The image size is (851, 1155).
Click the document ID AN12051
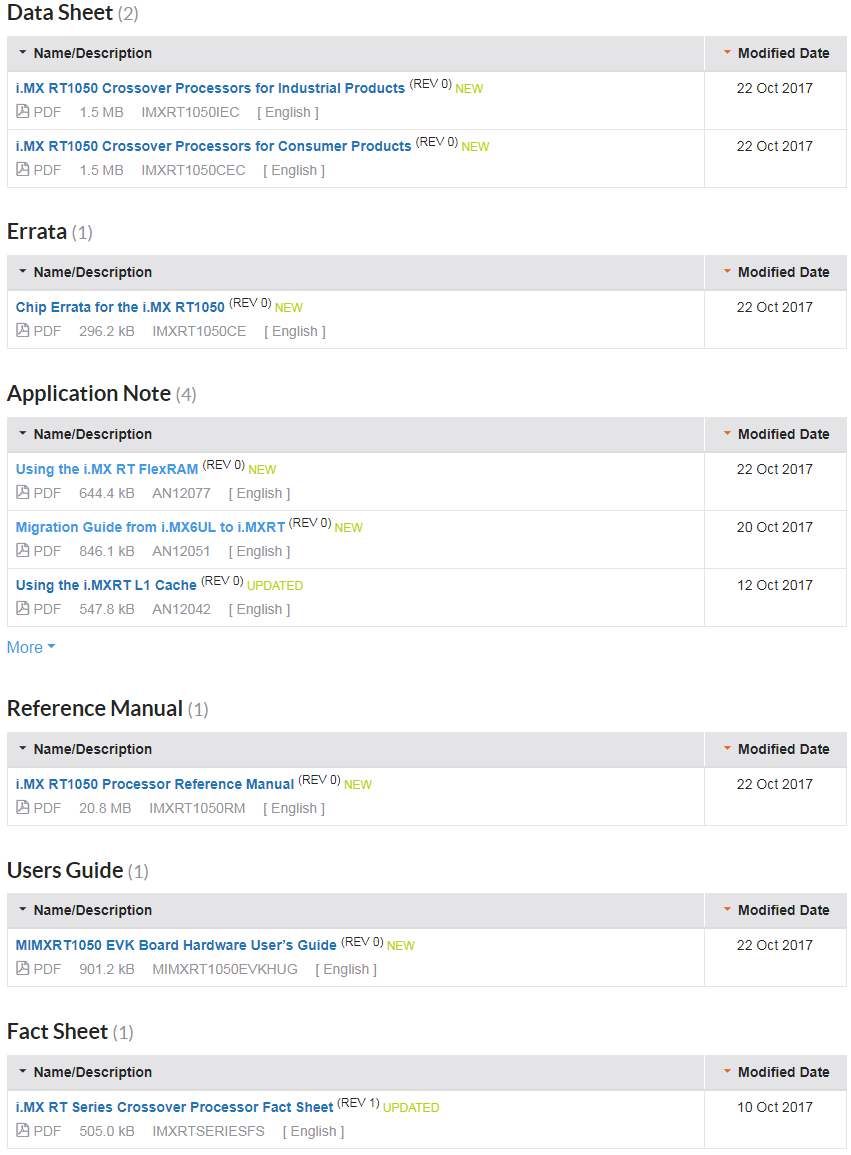pos(181,551)
